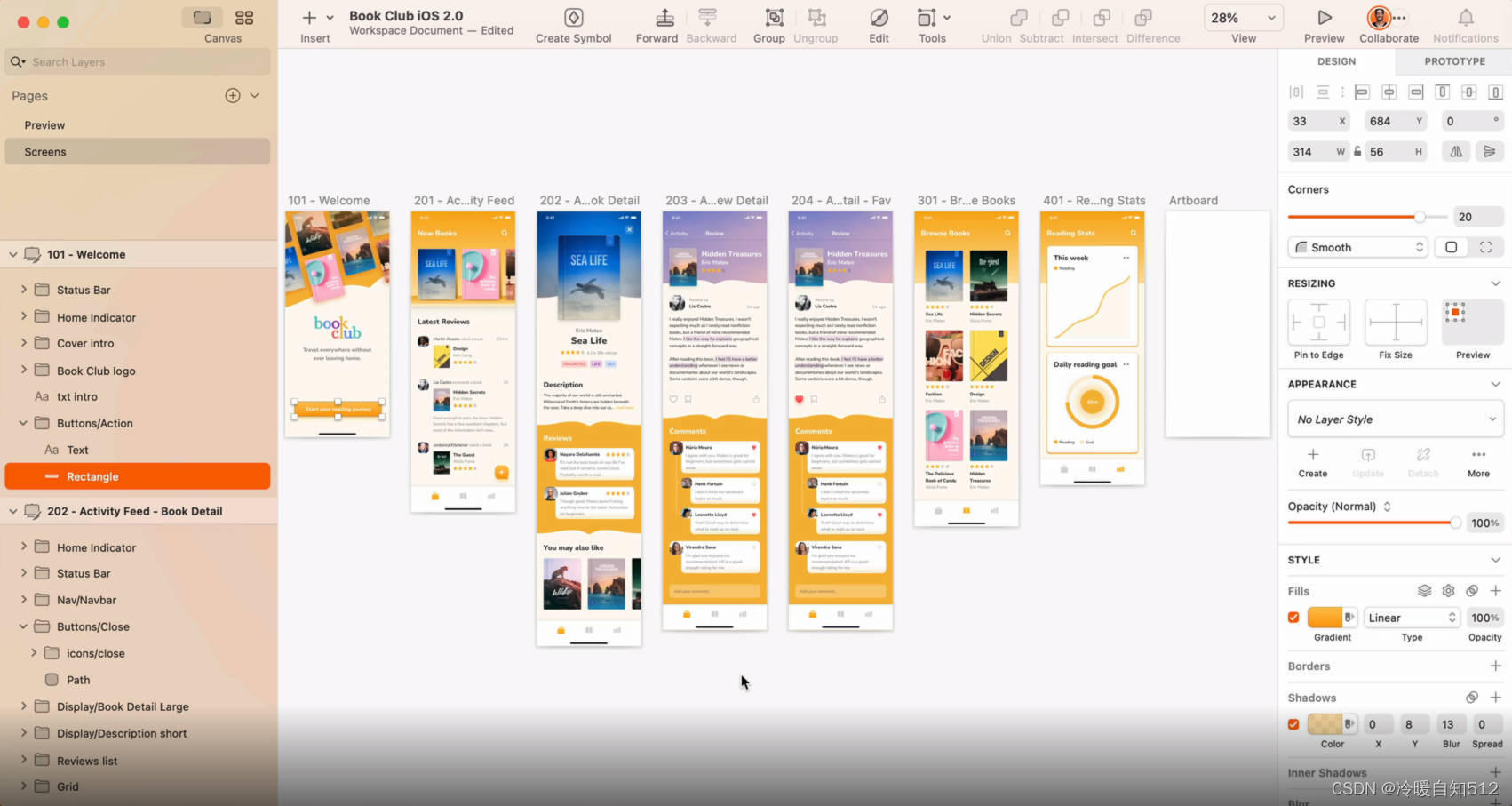Move layer Backward in toolbar

(x=708, y=18)
